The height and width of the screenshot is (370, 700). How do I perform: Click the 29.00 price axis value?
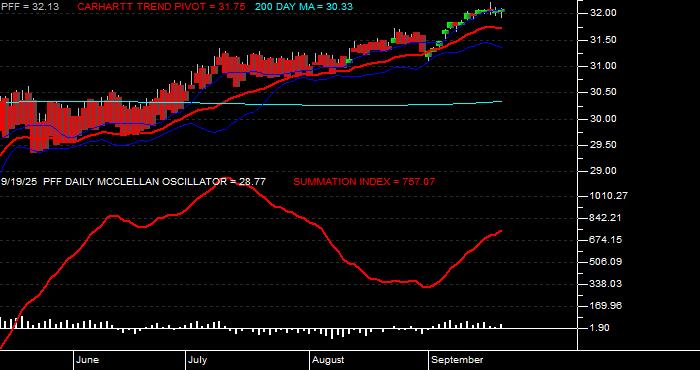pyautogui.click(x=604, y=171)
